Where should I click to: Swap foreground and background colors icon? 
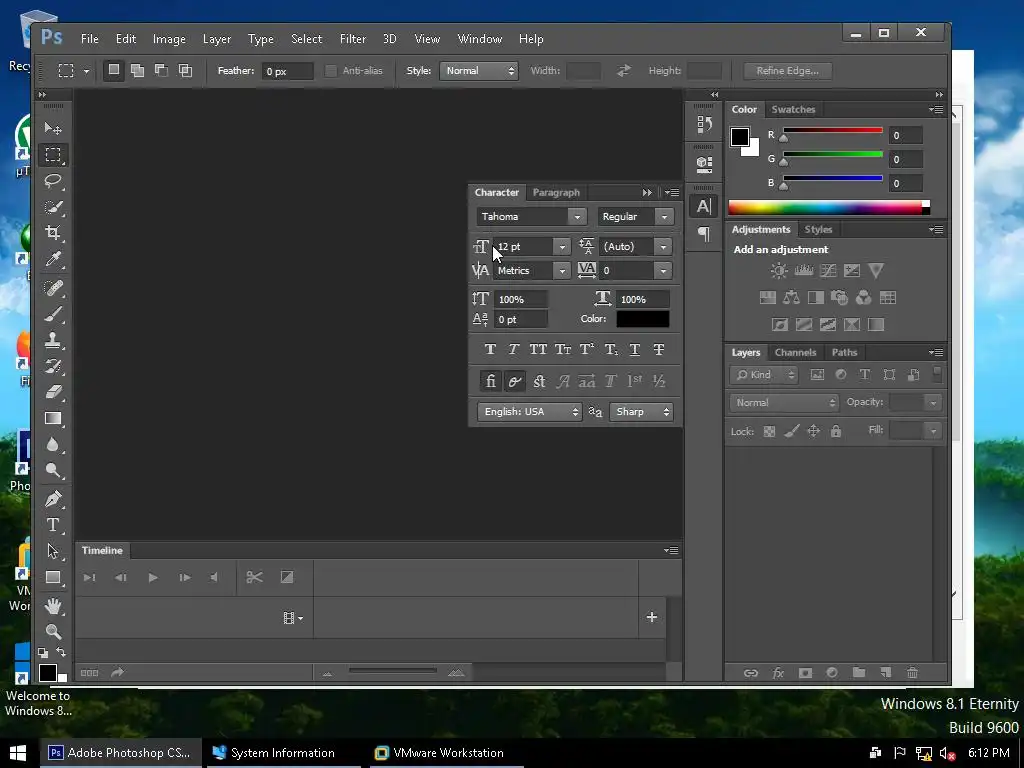[61, 652]
